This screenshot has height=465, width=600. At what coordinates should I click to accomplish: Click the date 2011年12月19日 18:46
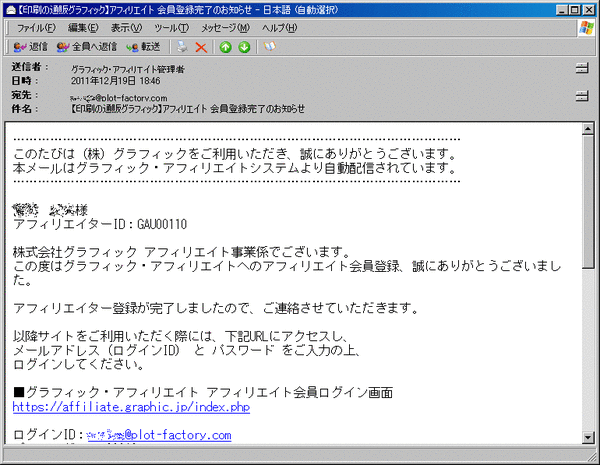(116, 81)
